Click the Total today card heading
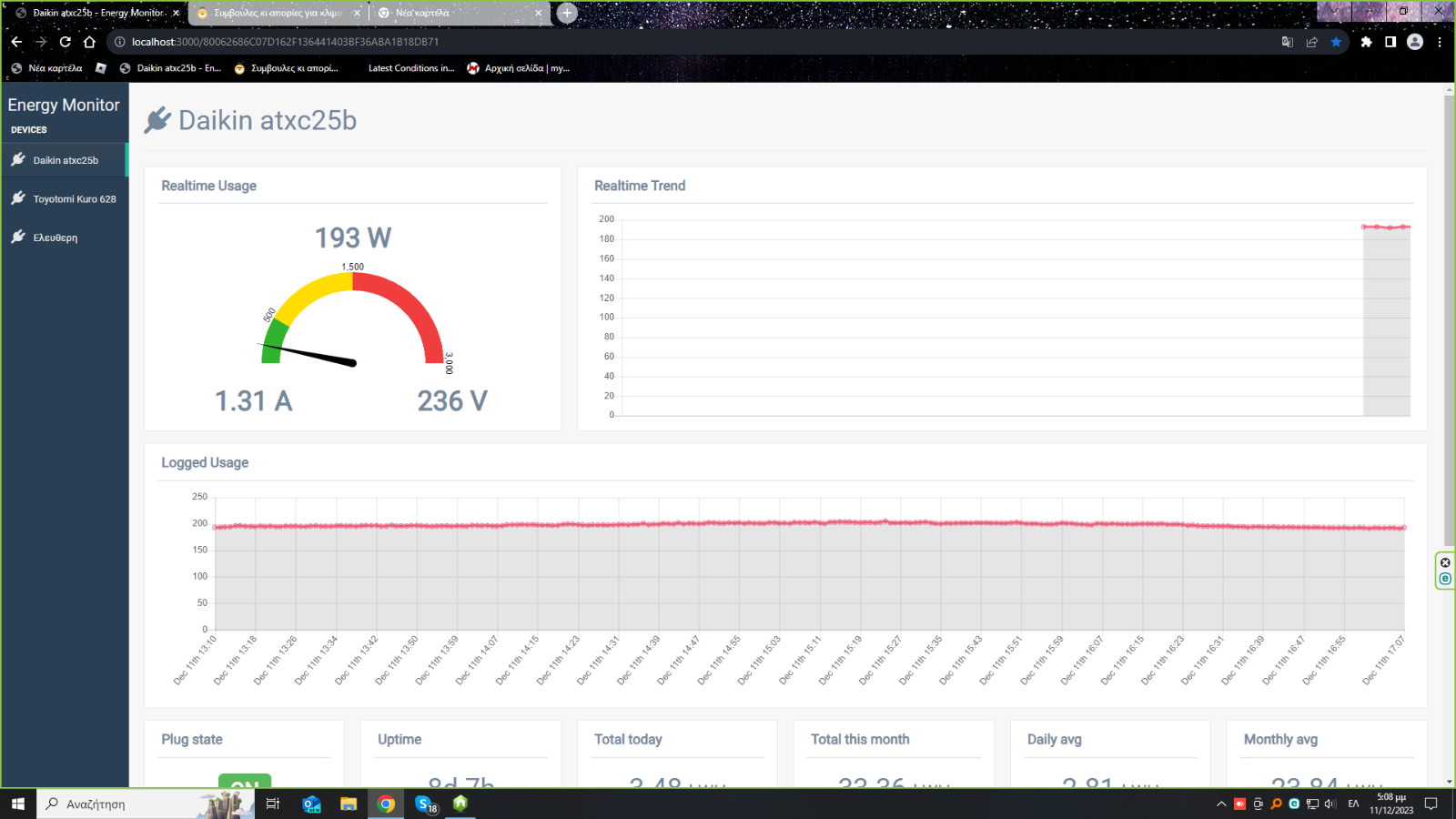The image size is (1456, 819). click(x=628, y=740)
